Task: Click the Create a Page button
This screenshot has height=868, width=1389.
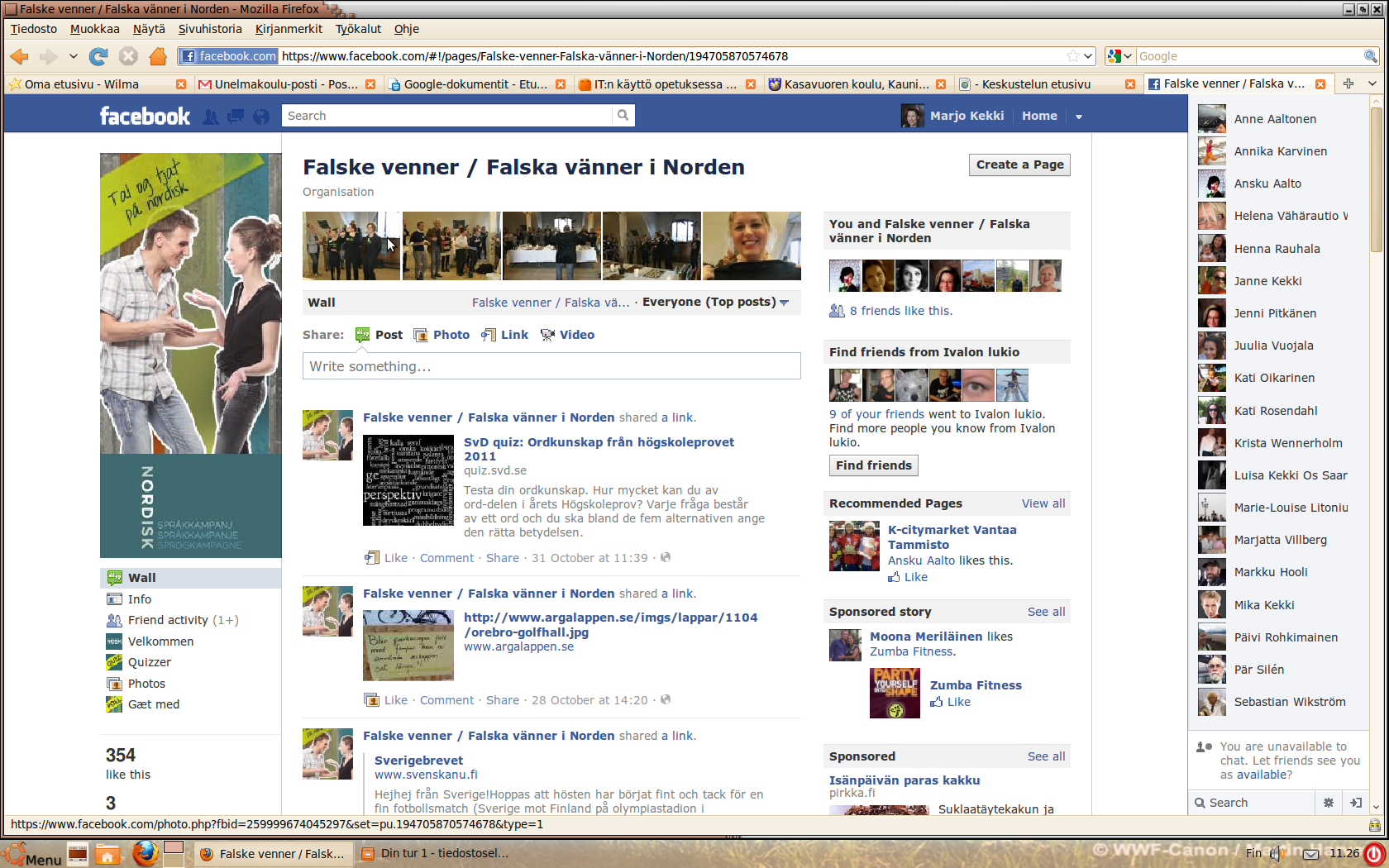Action: click(x=1019, y=165)
